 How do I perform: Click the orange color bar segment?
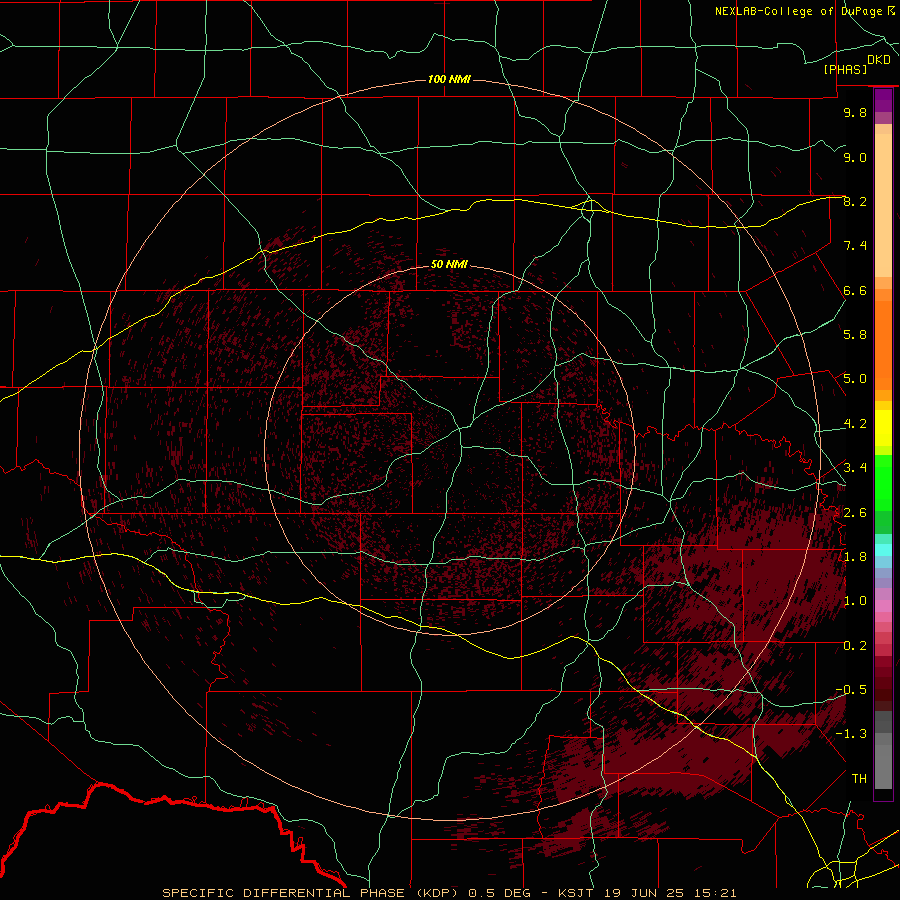click(883, 346)
